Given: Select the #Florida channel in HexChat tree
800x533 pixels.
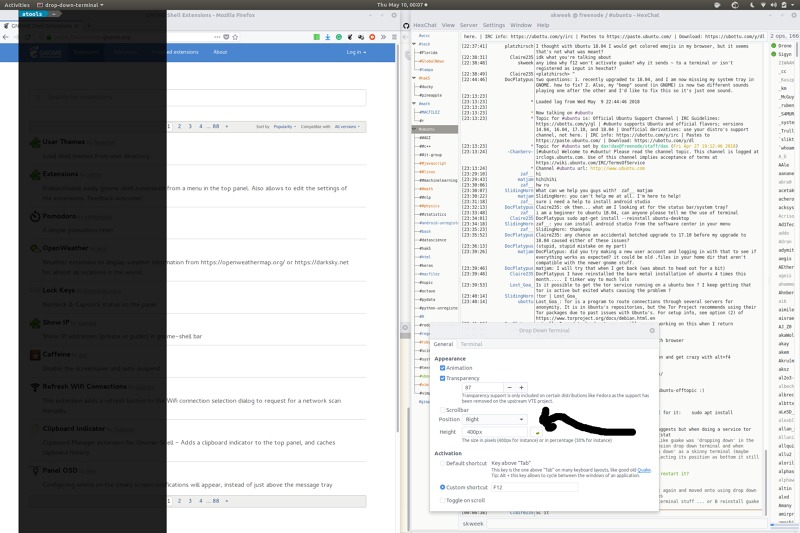Looking at the screenshot, I should click(x=428, y=53).
